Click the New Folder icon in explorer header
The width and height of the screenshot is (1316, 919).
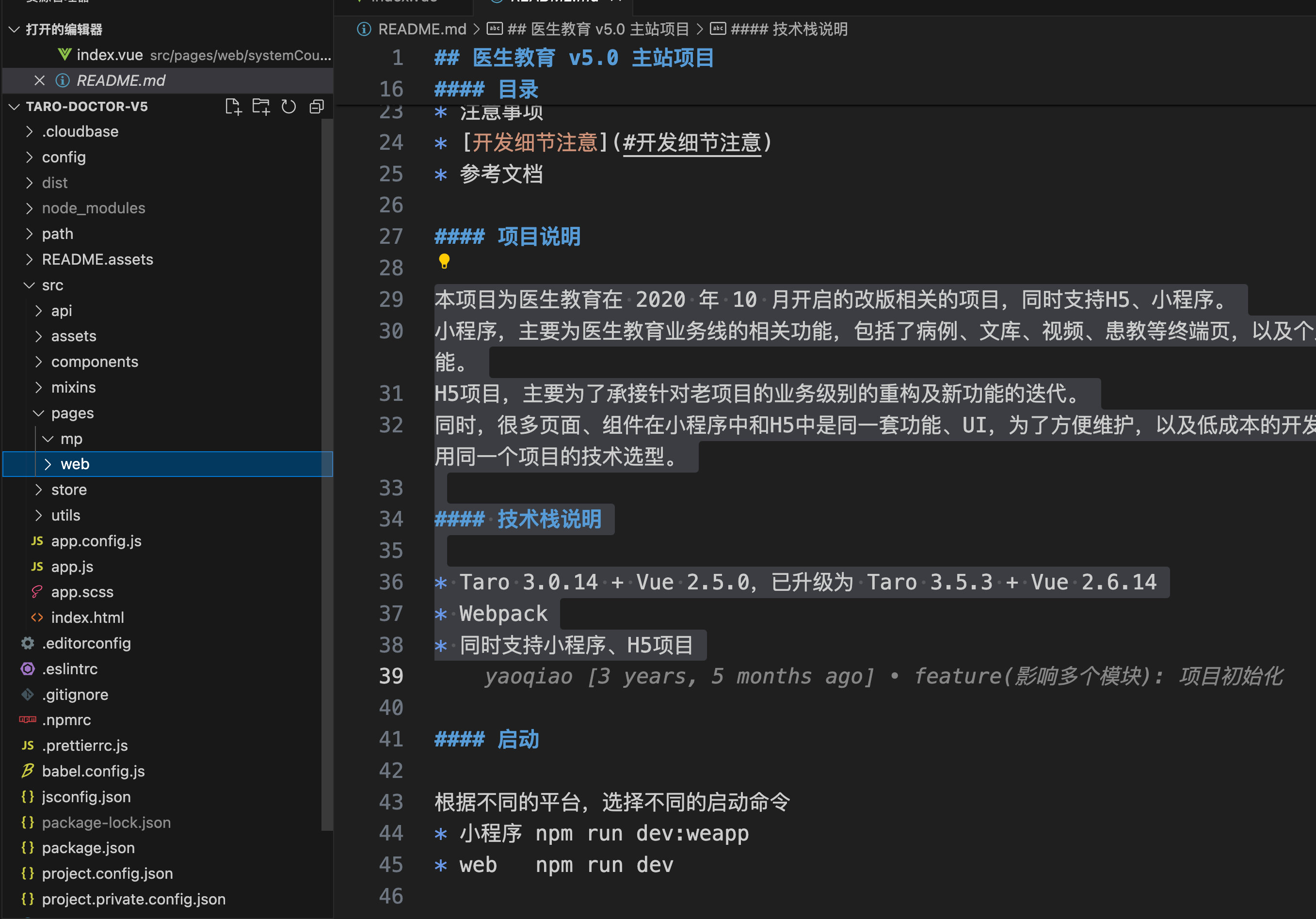click(x=261, y=107)
